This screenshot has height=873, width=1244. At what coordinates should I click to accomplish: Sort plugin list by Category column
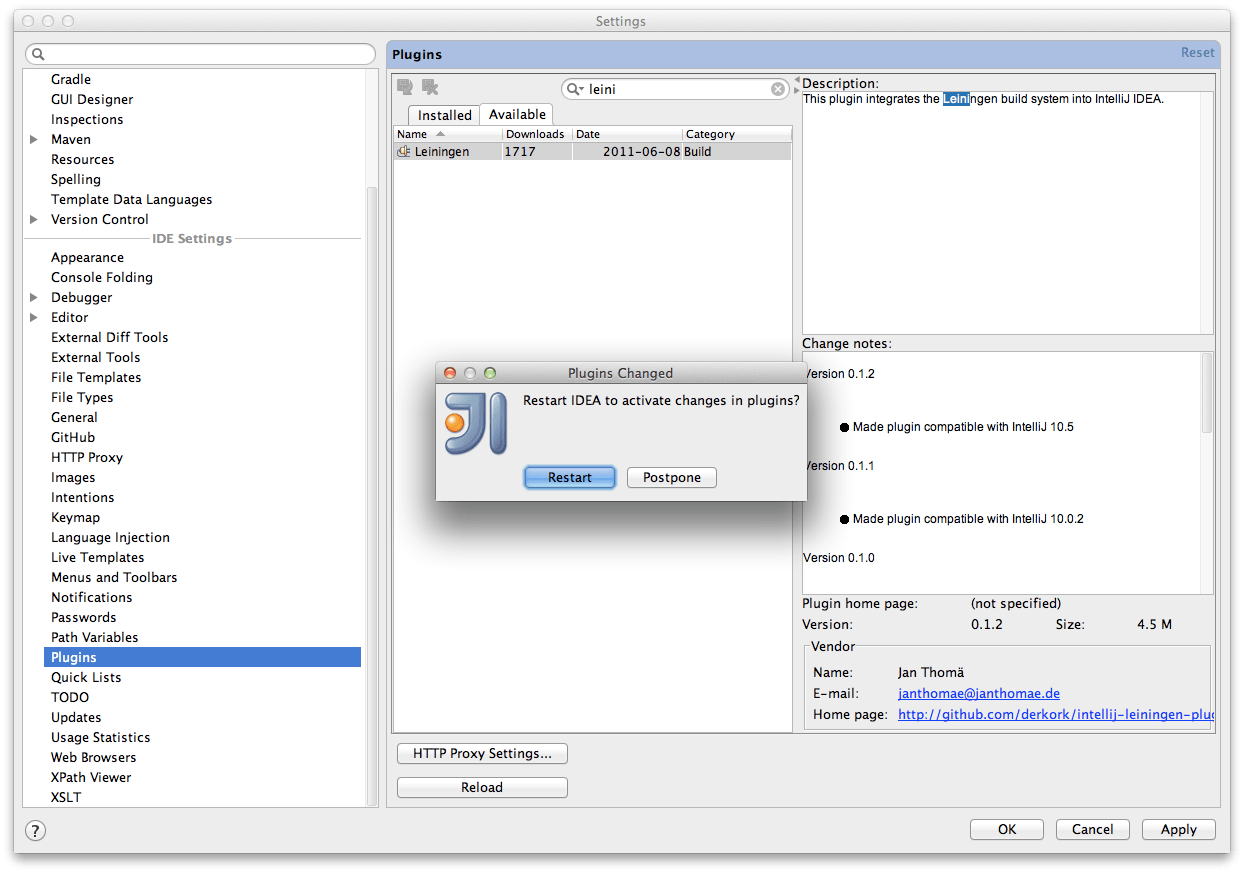(737, 134)
